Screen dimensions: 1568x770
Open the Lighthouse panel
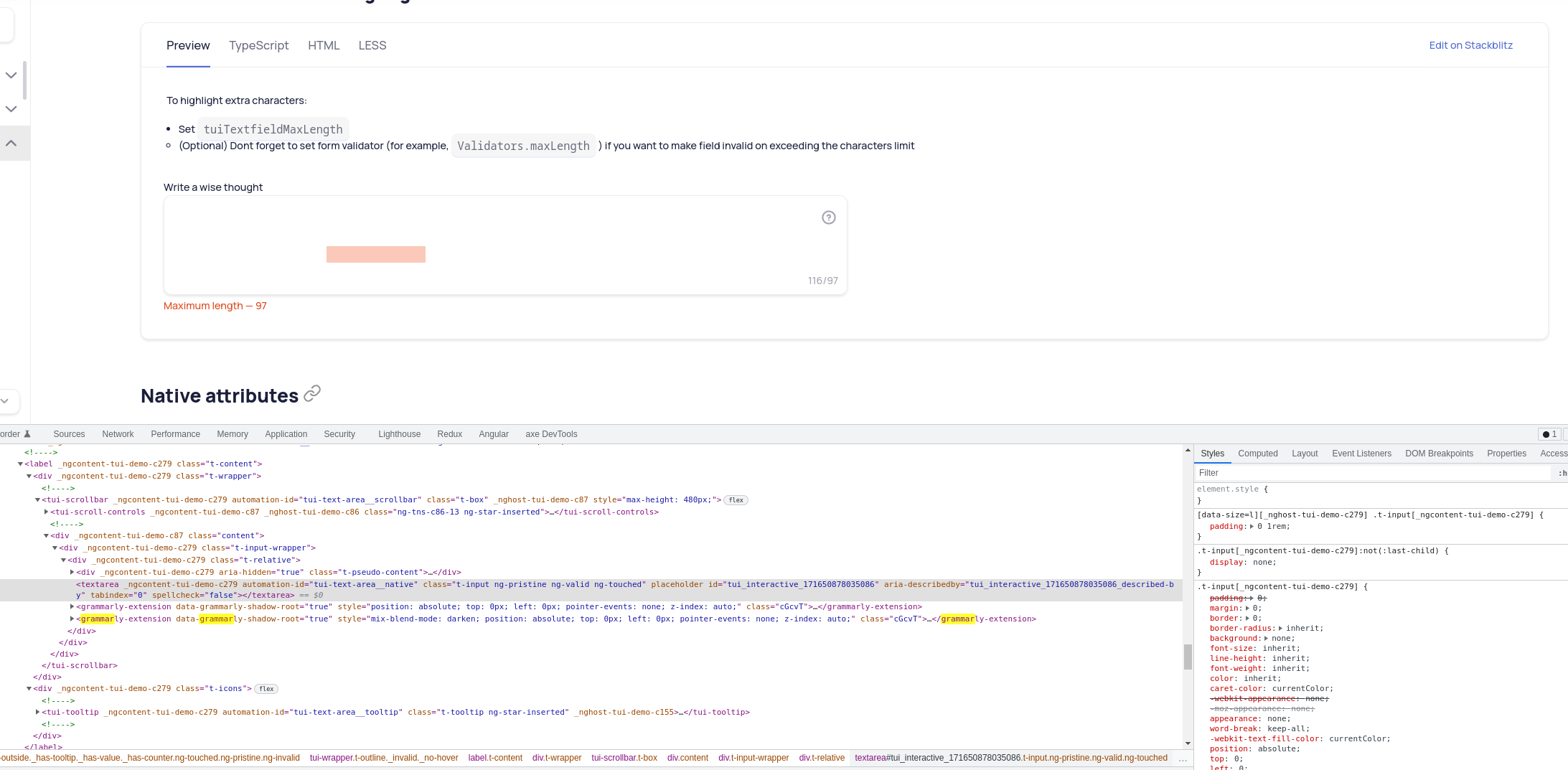pos(400,434)
